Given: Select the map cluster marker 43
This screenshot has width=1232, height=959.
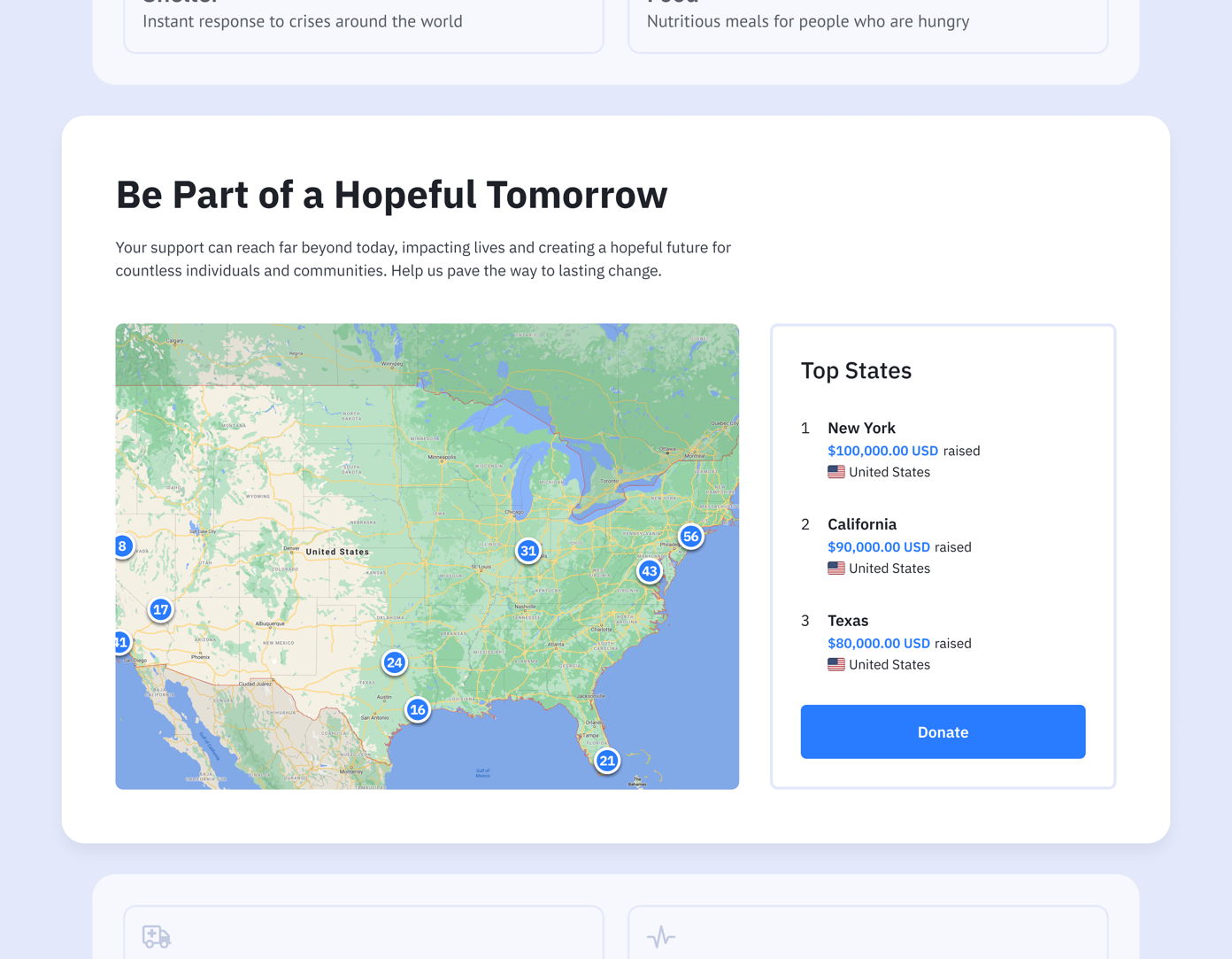Looking at the screenshot, I should click(650, 571).
